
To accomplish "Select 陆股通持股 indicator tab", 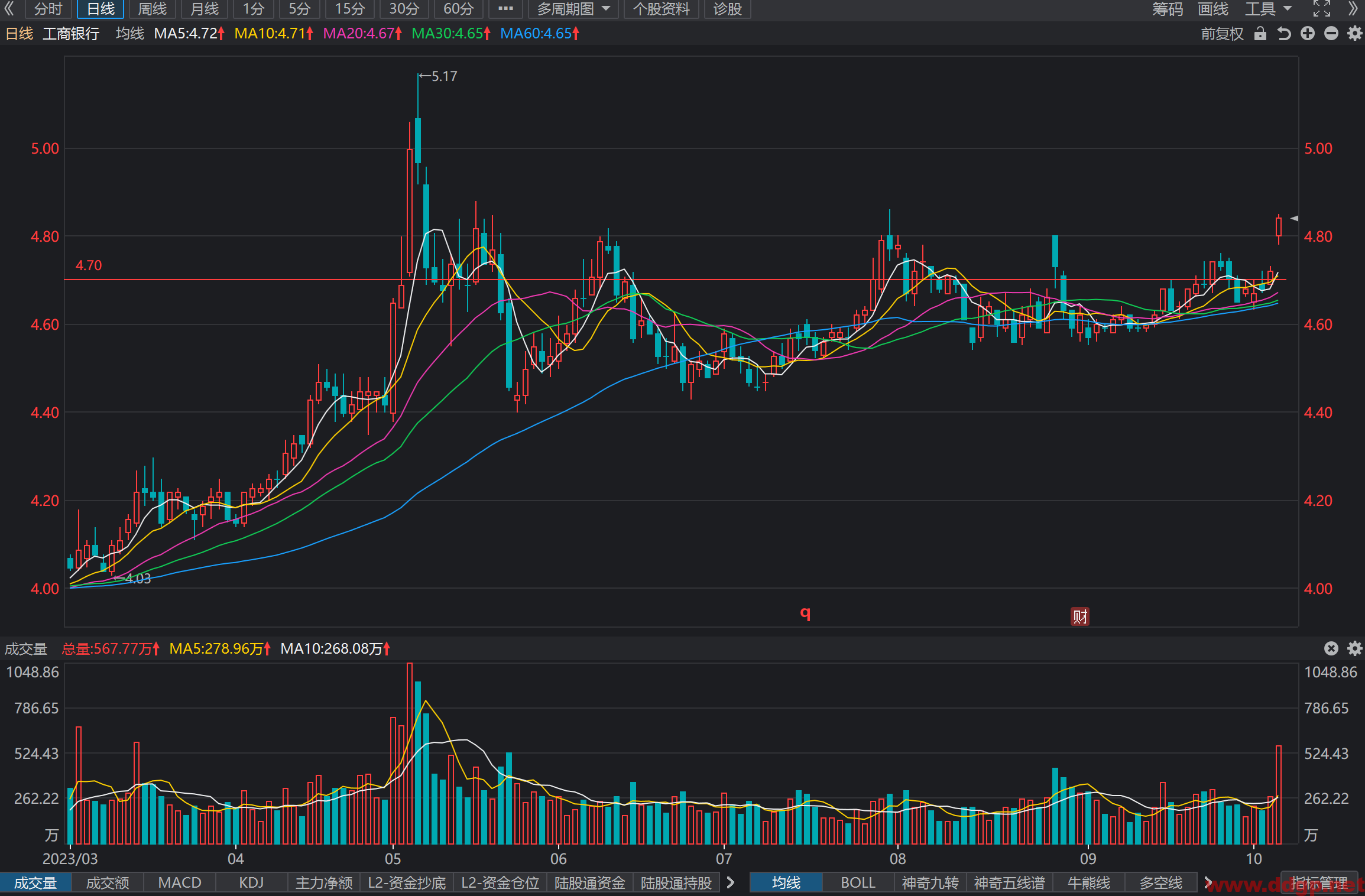I will pos(676,882).
